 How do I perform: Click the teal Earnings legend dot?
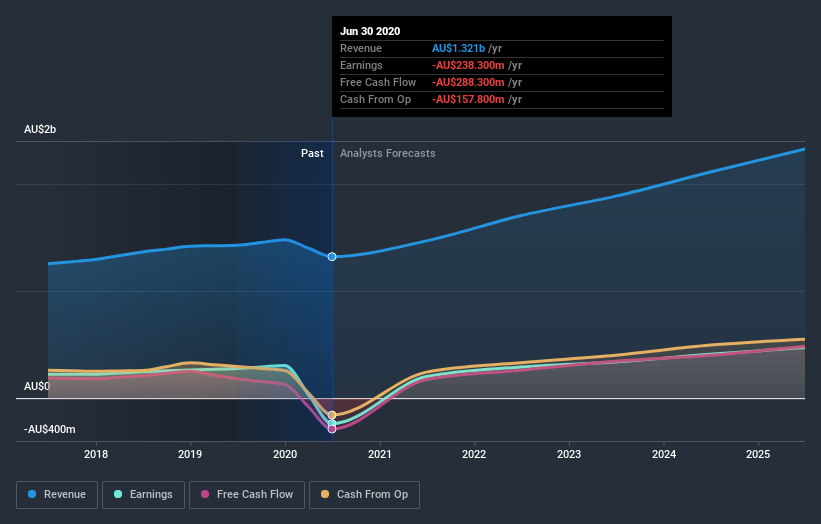pyautogui.click(x=118, y=494)
